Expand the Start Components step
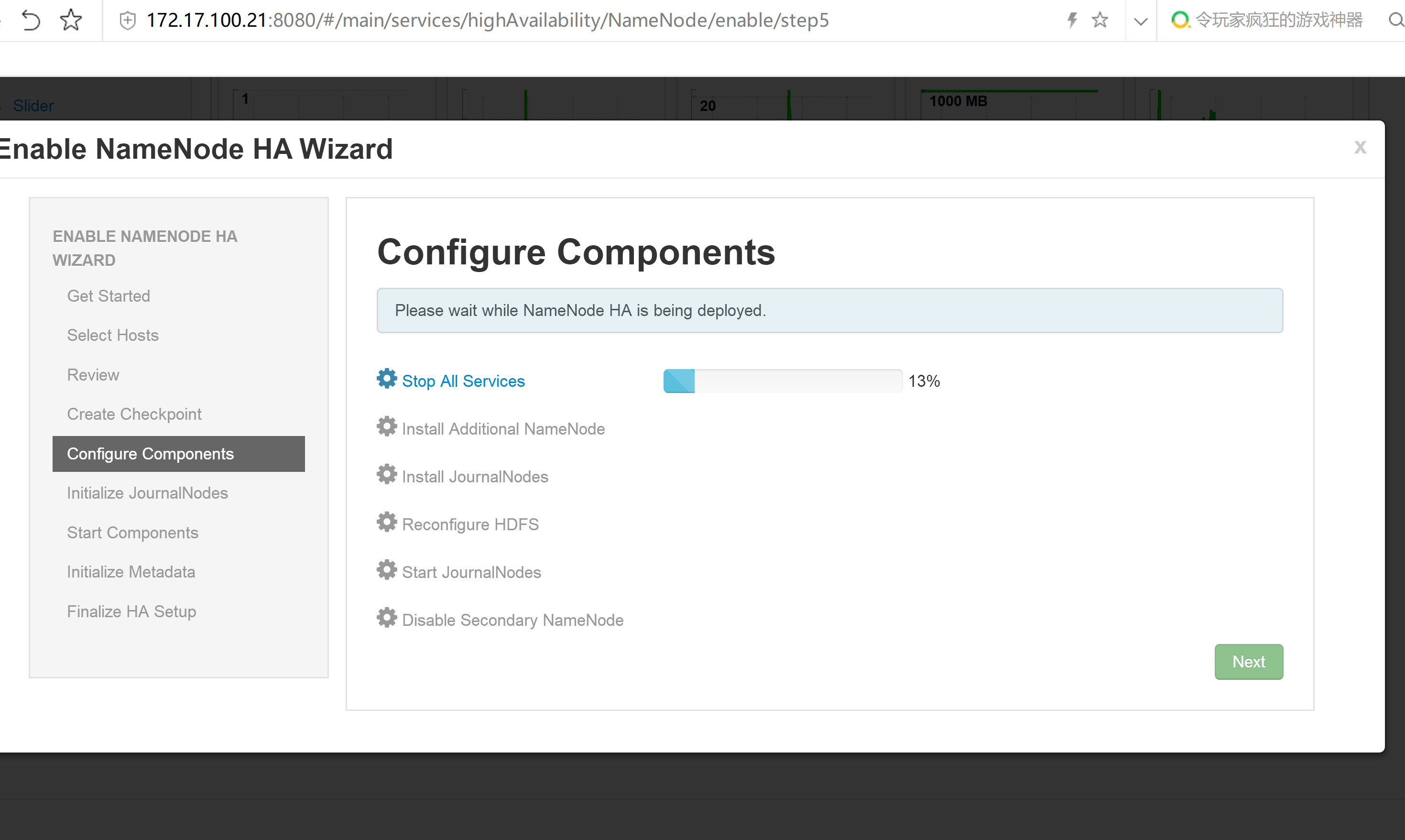The height and width of the screenshot is (840, 1405). [x=132, y=532]
